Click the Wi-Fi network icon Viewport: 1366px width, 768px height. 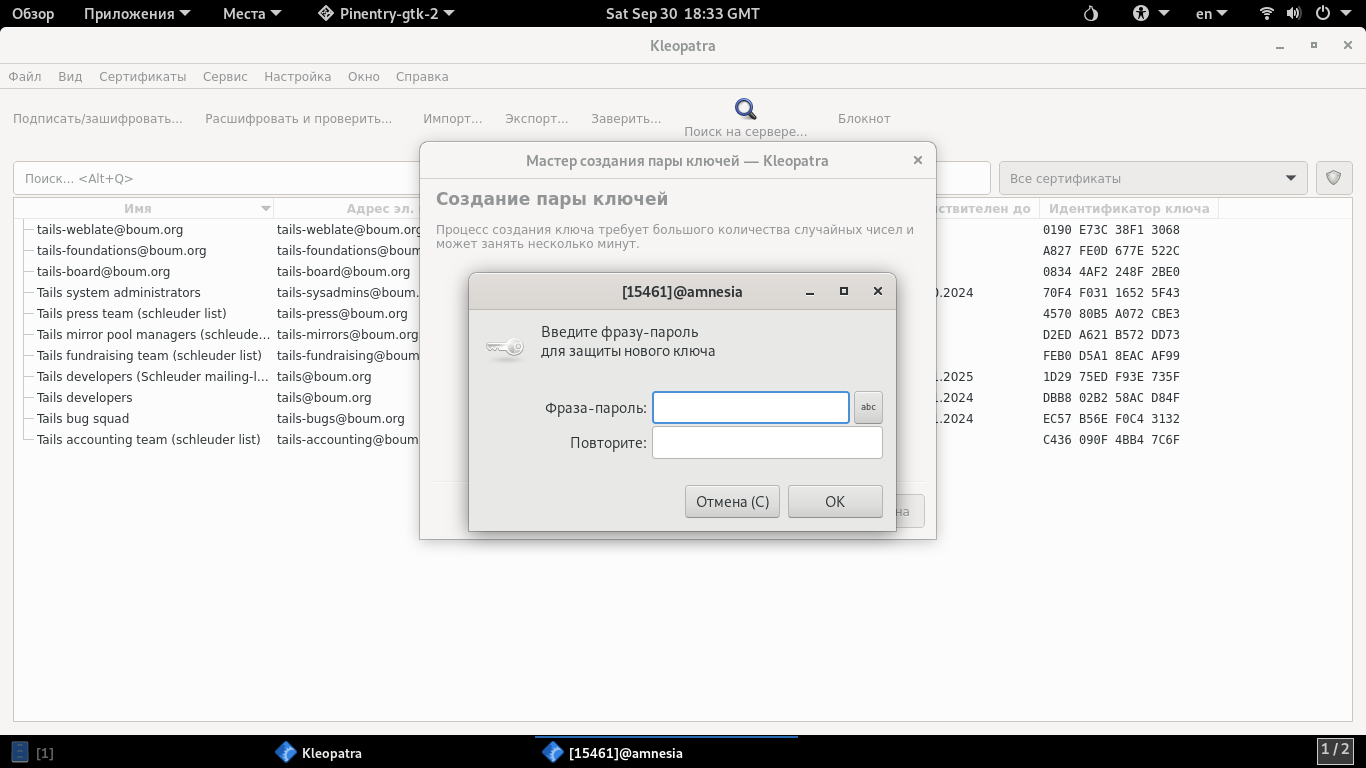click(x=1267, y=14)
